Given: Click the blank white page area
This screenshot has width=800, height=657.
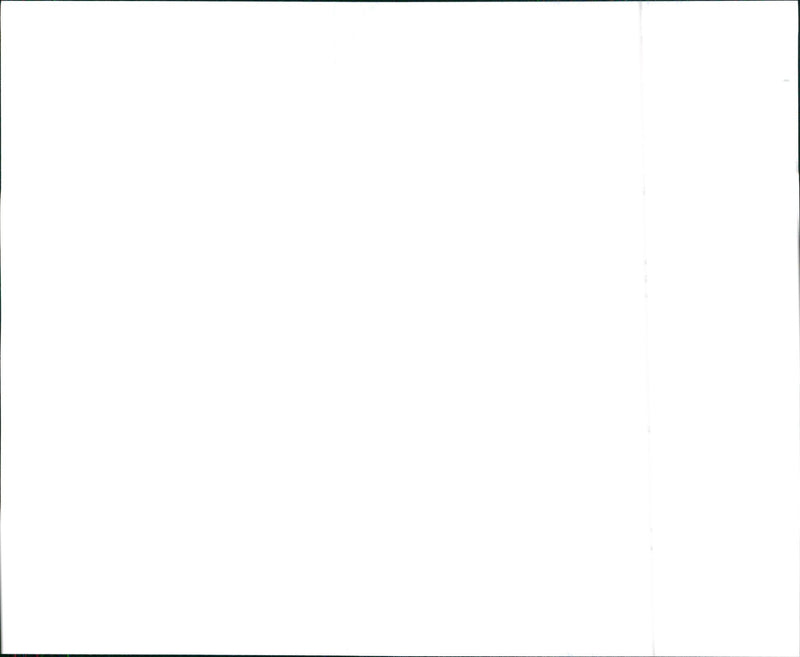Looking at the screenshot, I should click(x=321, y=328).
